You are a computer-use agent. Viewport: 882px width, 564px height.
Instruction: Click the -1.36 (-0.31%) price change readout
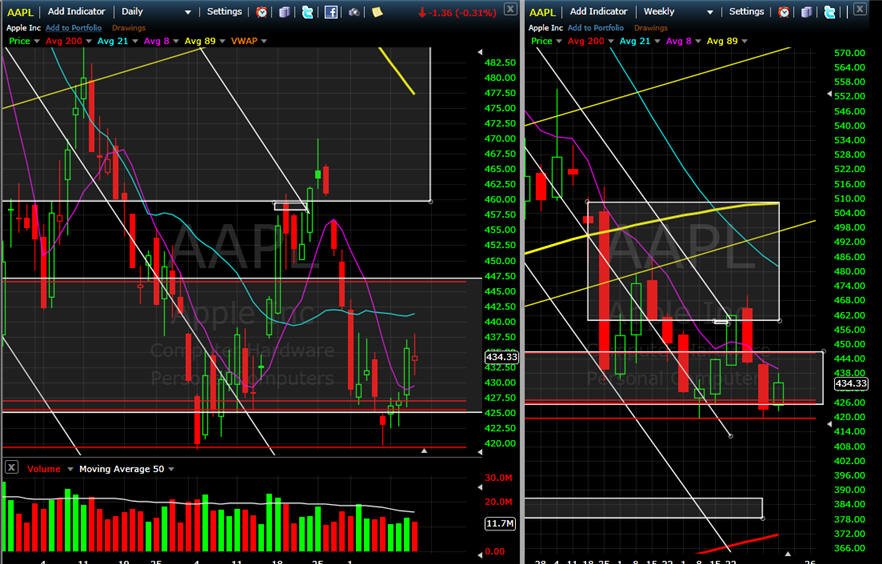(x=457, y=12)
